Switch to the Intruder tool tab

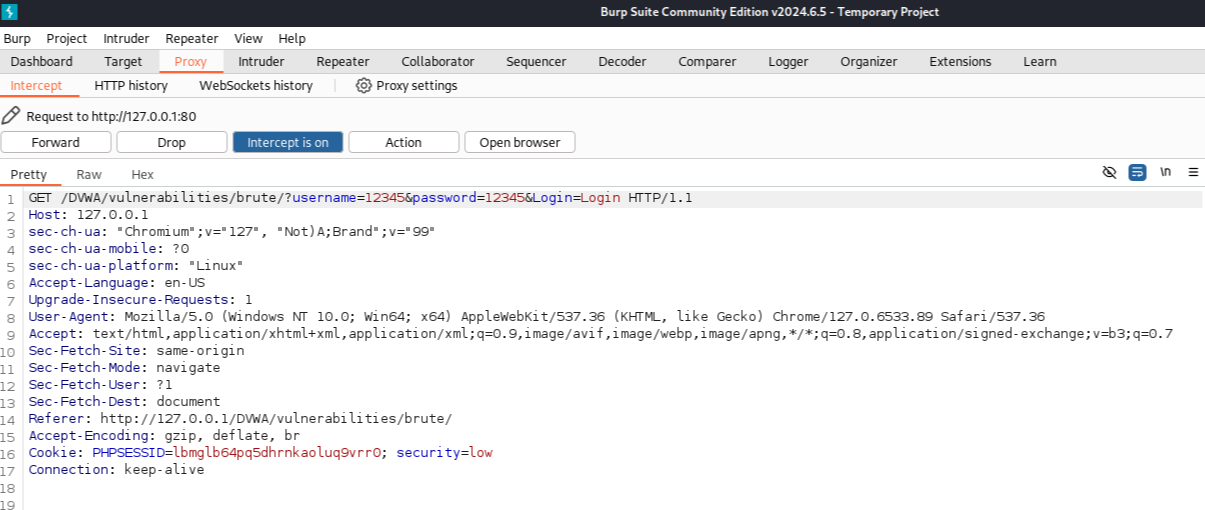tap(261, 61)
